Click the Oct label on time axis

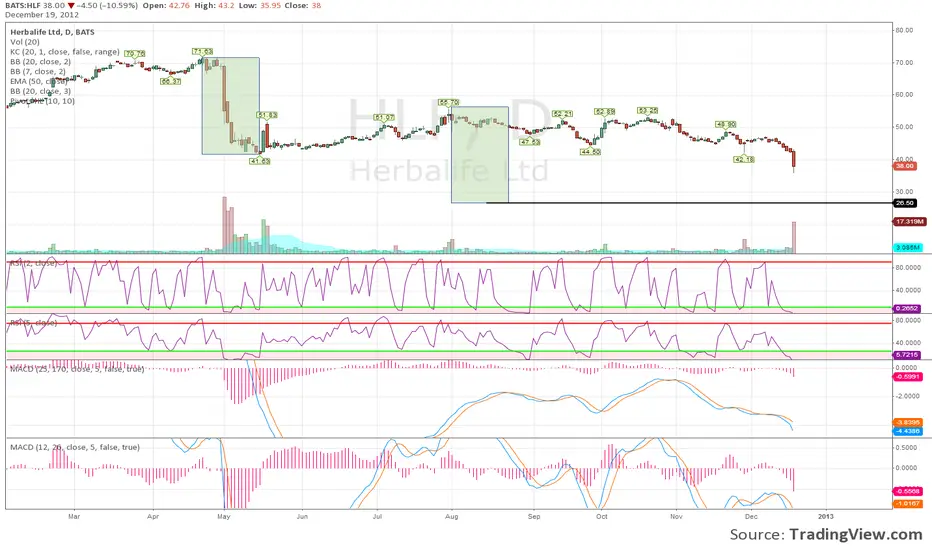point(602,517)
